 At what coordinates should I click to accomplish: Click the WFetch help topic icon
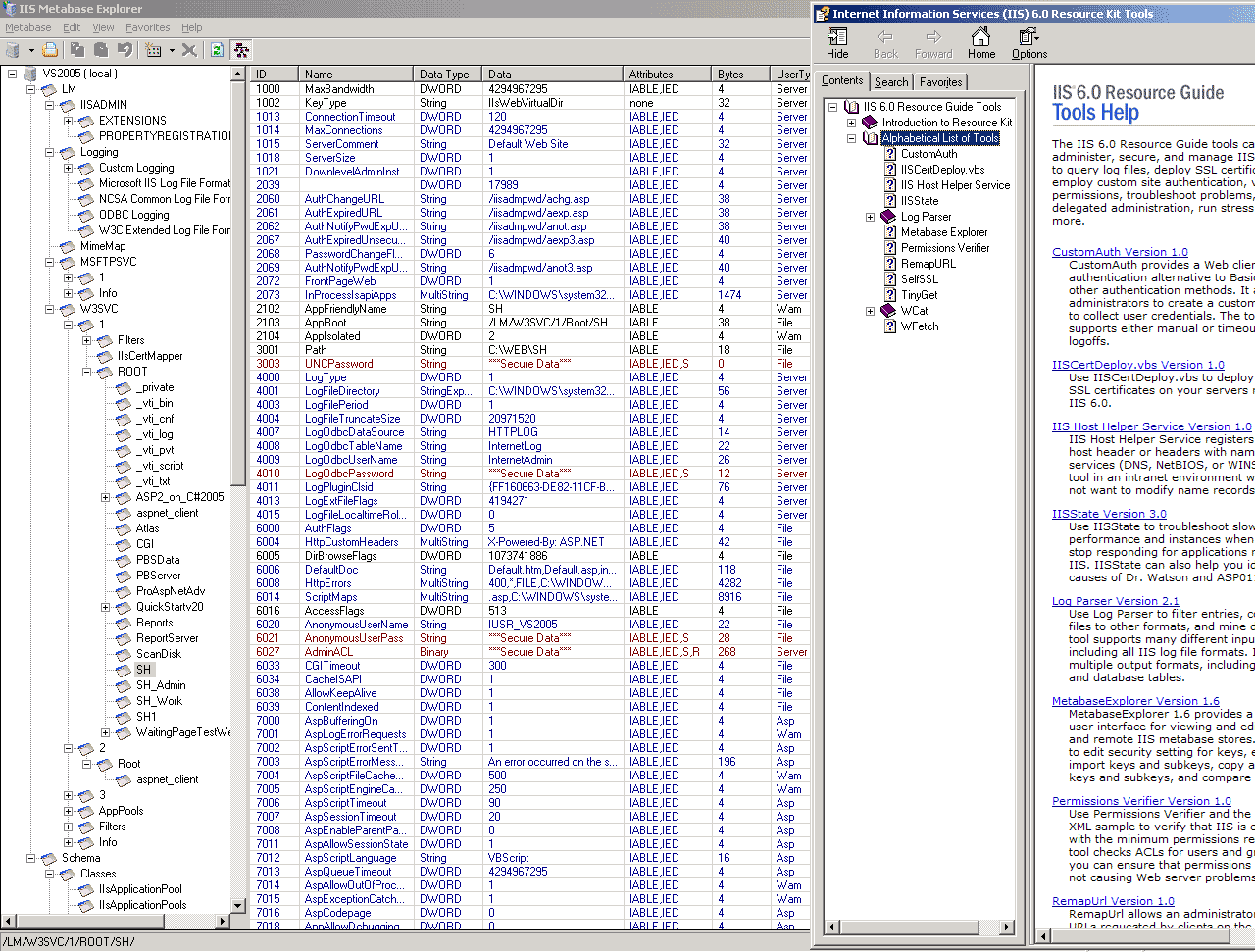[x=890, y=326]
